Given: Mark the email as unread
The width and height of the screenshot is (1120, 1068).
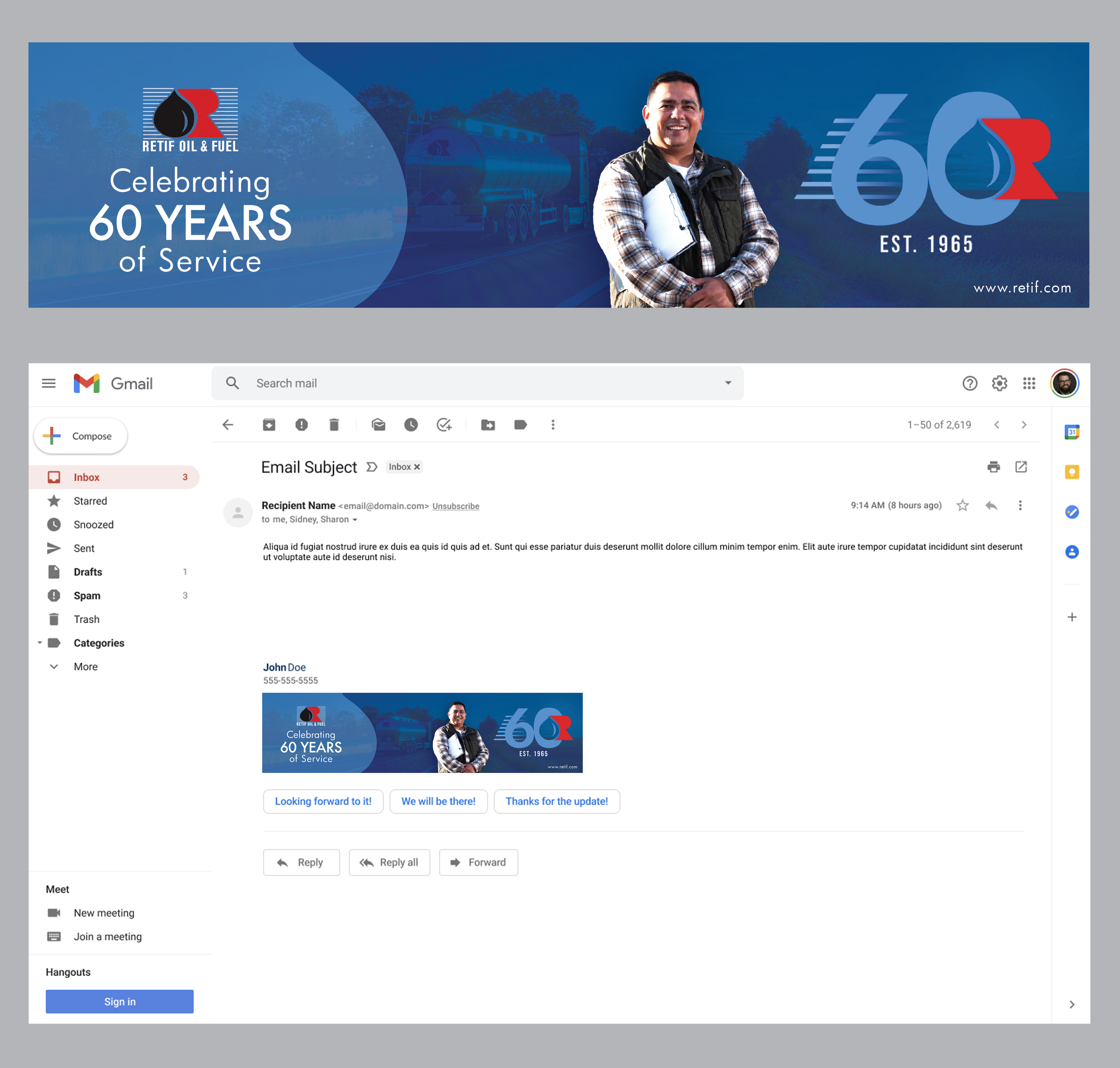Looking at the screenshot, I should [x=378, y=425].
